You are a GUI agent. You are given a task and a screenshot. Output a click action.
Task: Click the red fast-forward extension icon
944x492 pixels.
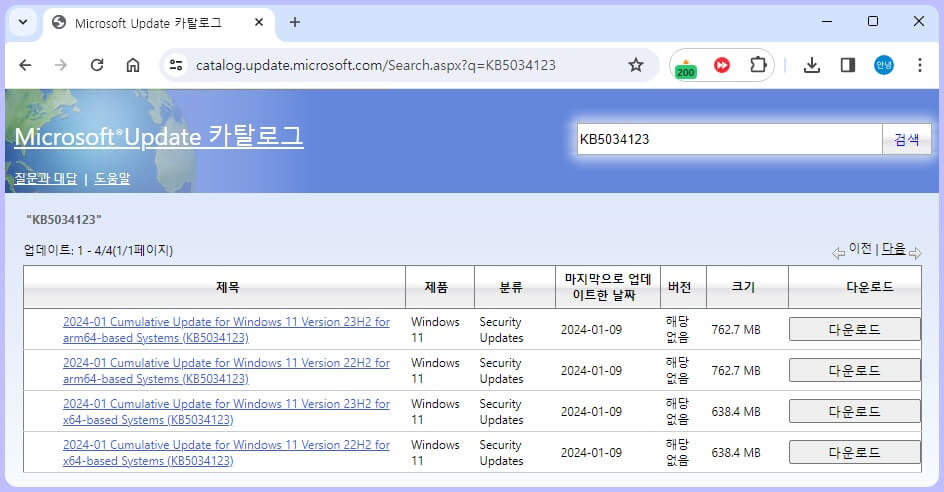722,65
